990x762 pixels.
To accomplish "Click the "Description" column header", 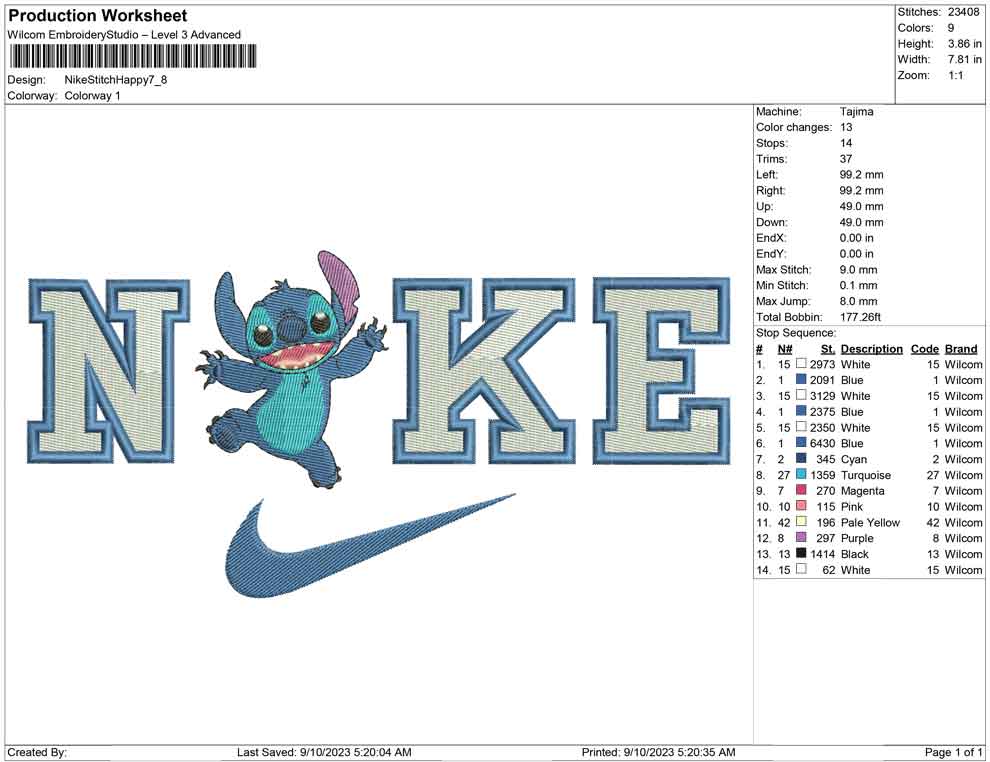I will click(x=872, y=348).
